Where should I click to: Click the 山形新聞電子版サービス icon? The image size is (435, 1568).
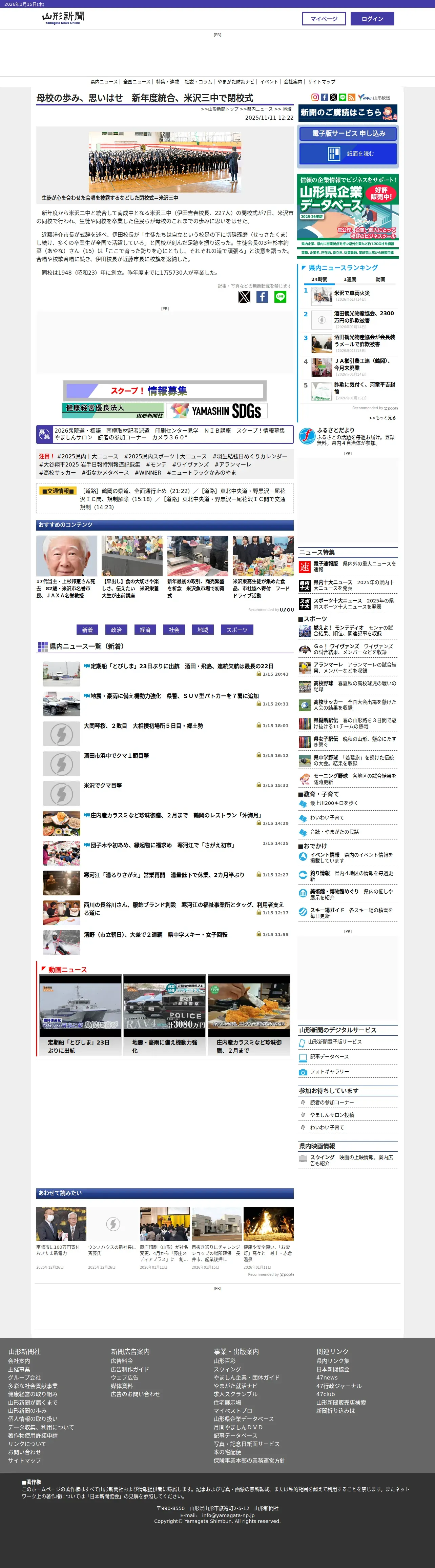303,1043
